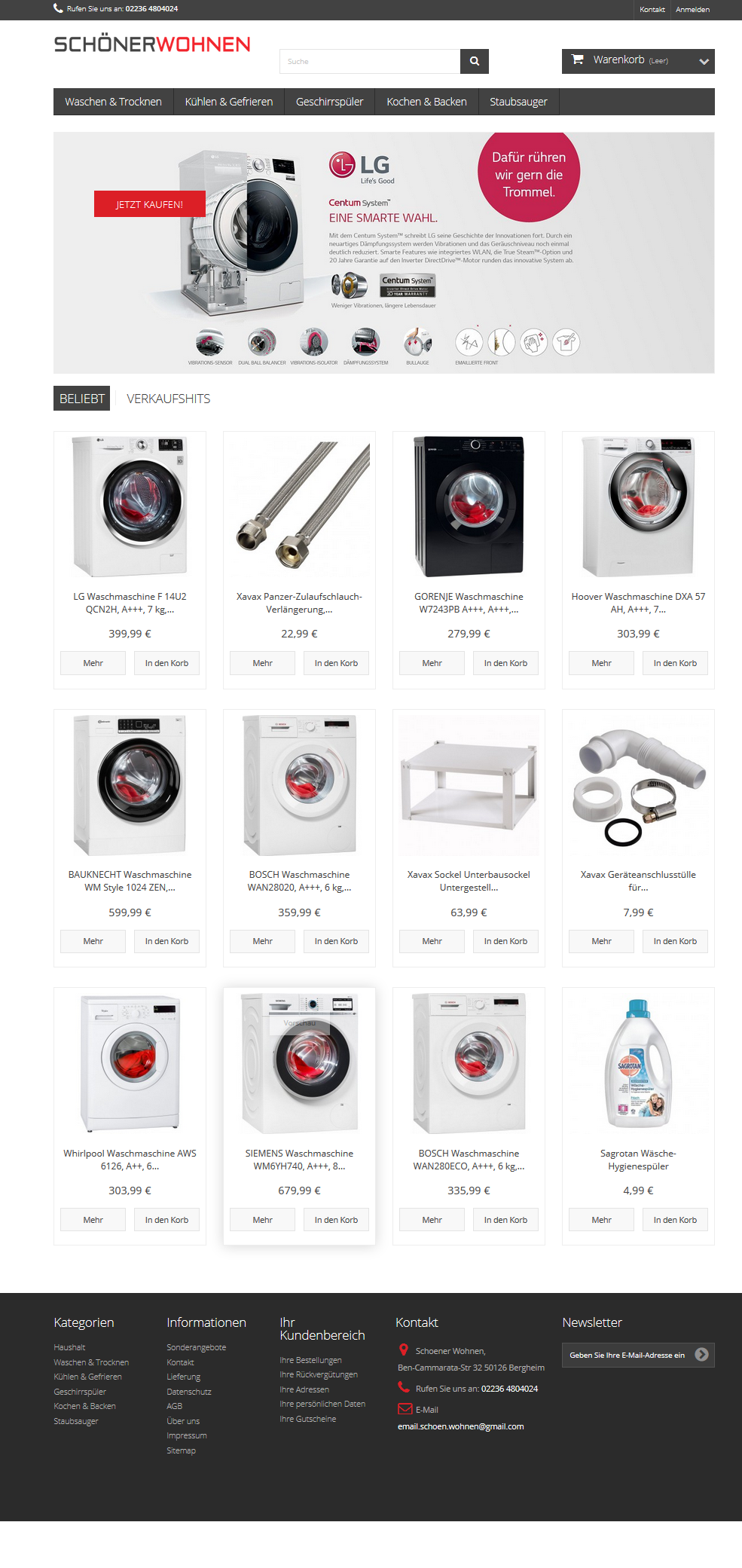Submit newsletter with the arrow icon
742x1568 pixels.
(701, 1354)
